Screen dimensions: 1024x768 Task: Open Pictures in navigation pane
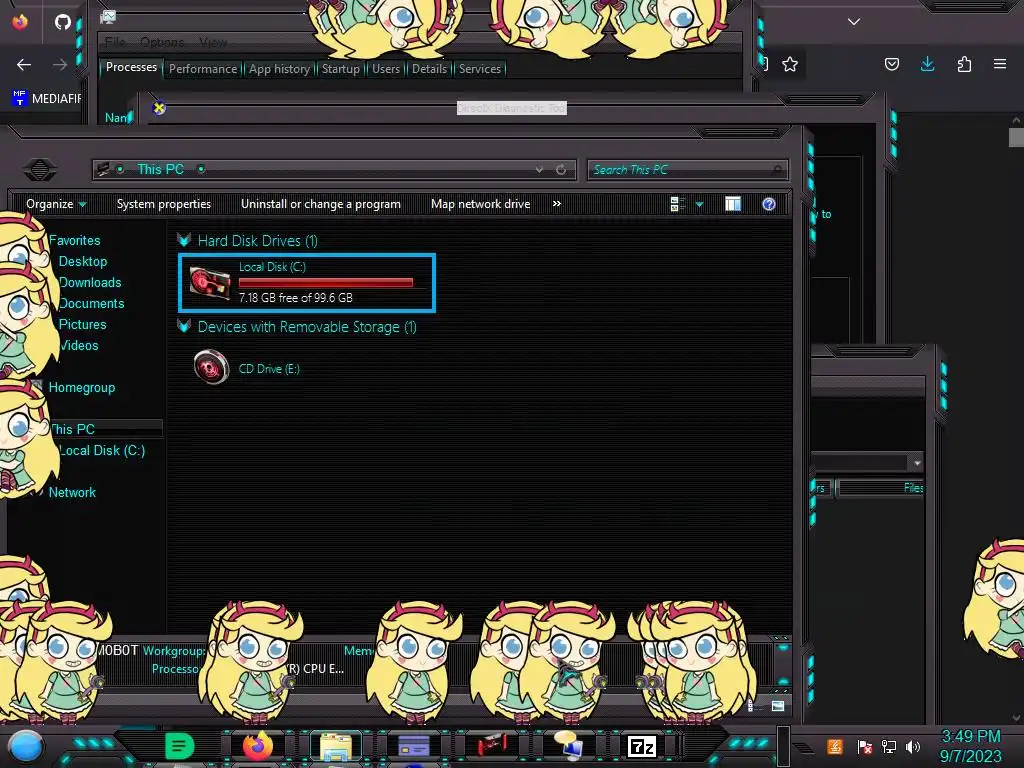[x=82, y=324]
